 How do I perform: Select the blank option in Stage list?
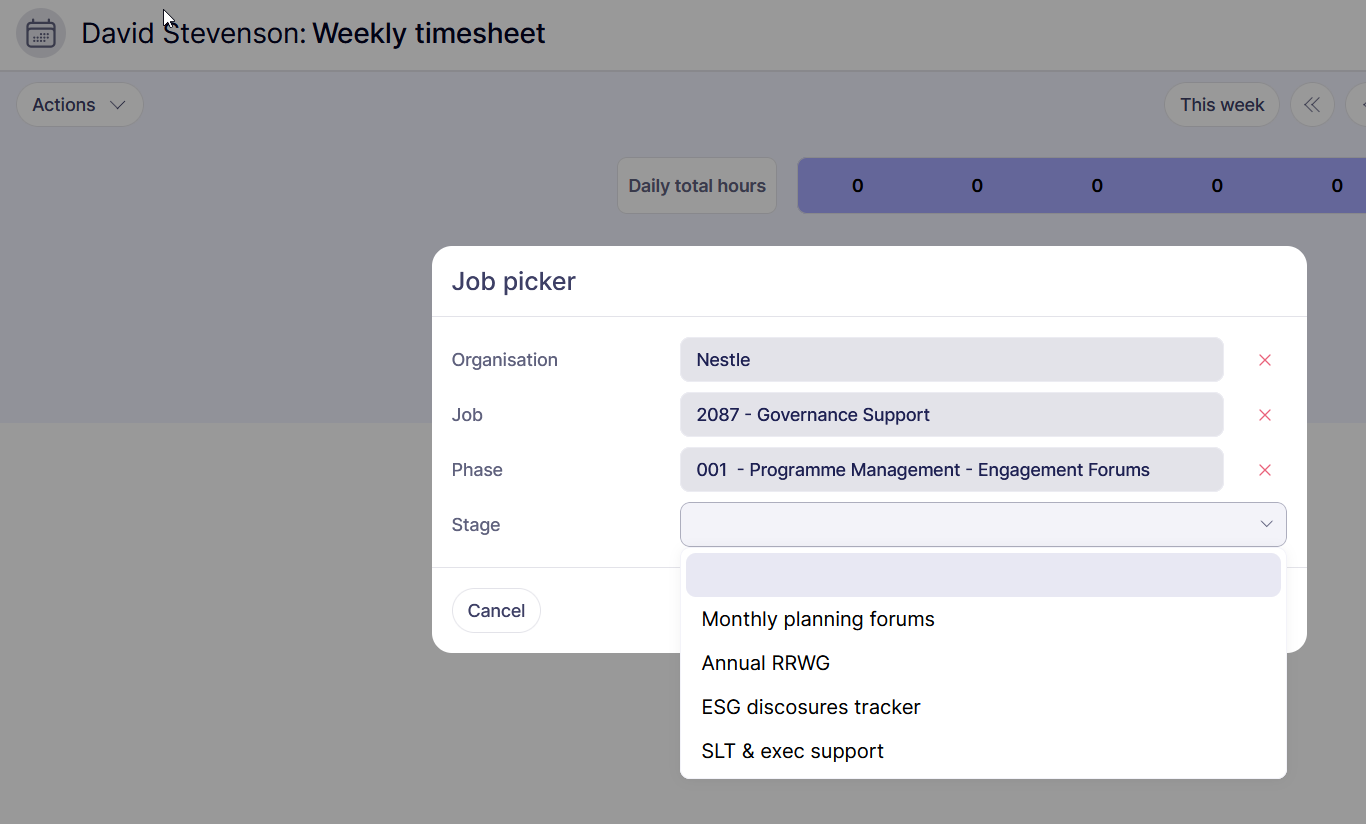(982, 575)
